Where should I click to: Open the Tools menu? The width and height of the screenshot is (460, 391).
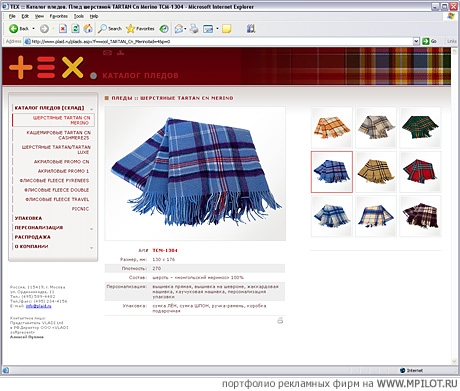(x=79, y=16)
